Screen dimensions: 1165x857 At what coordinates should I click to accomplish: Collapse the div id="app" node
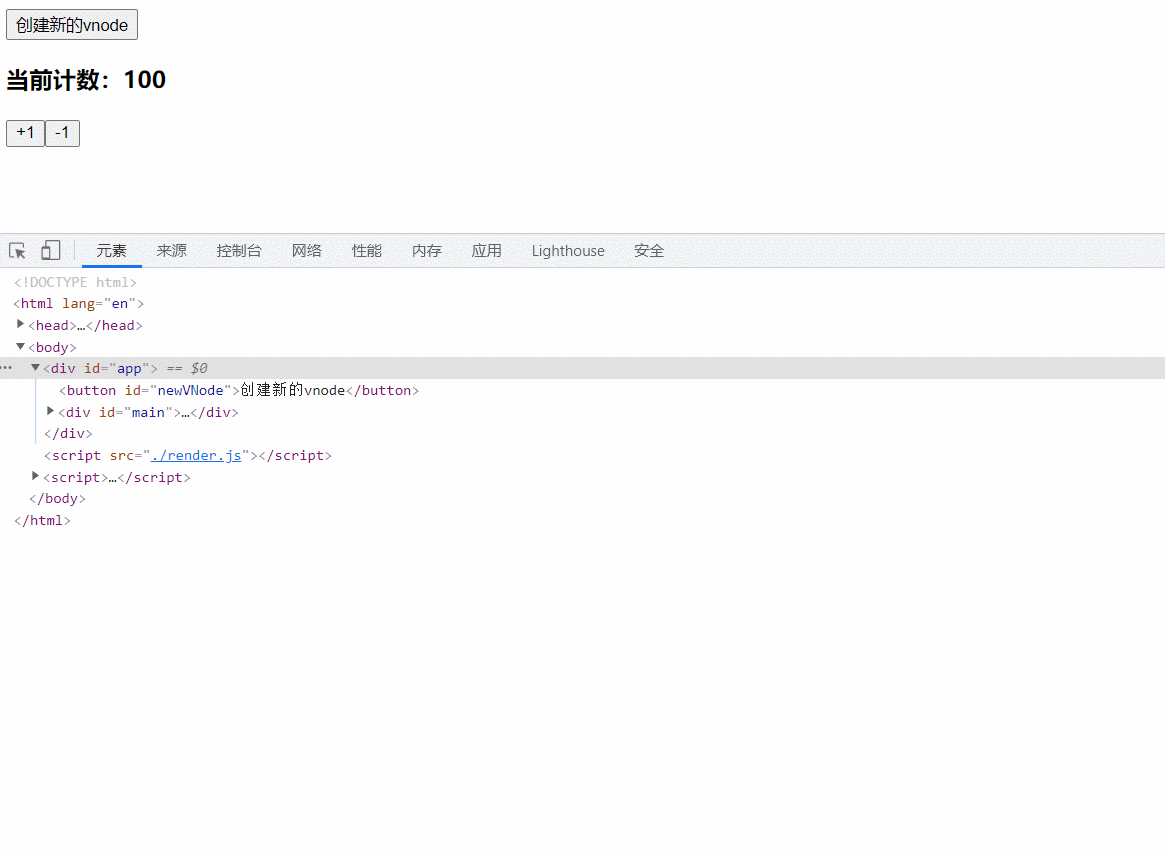[36, 368]
